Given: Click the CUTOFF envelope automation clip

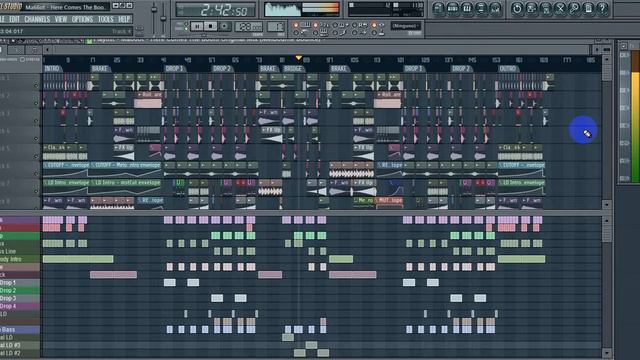Looking at the screenshot, I should click(67, 169).
